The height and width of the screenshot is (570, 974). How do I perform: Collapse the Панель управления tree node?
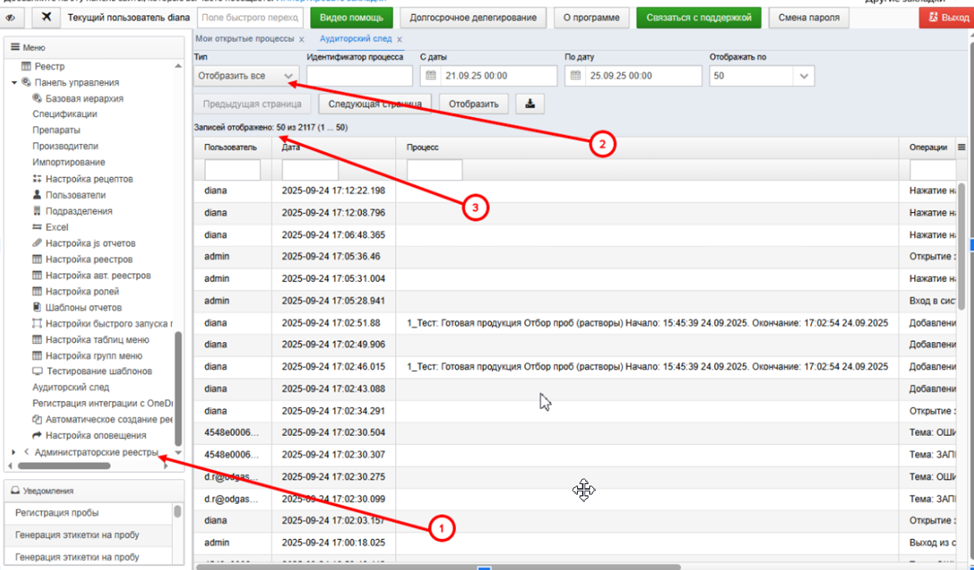coord(14,83)
